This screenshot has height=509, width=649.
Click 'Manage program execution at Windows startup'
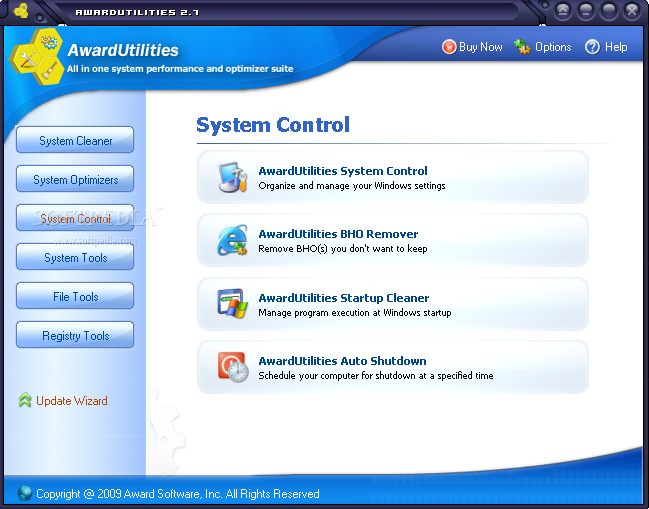[355, 312]
